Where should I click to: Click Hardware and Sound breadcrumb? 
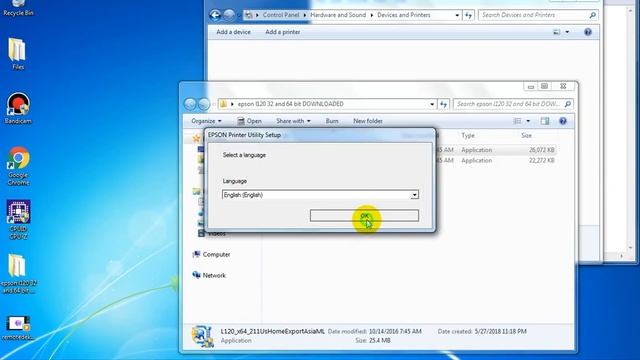338,15
